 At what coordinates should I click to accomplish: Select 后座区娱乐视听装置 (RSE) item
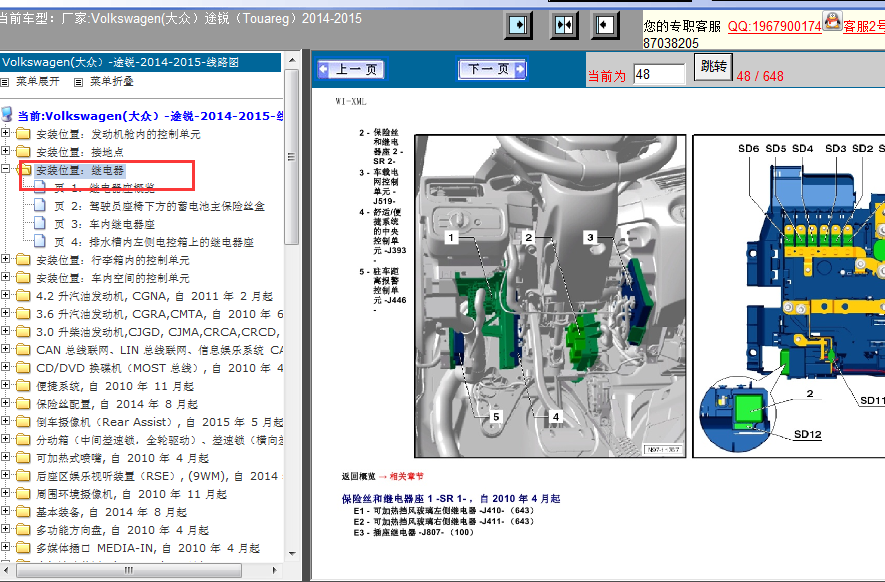point(160,476)
